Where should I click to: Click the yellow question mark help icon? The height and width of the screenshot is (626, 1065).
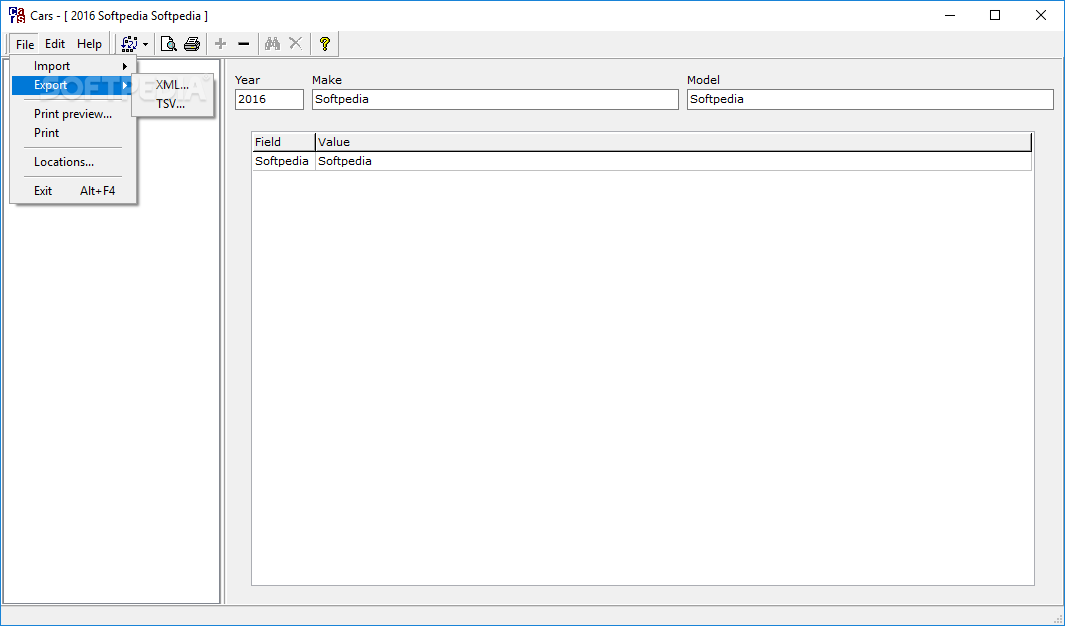point(325,44)
